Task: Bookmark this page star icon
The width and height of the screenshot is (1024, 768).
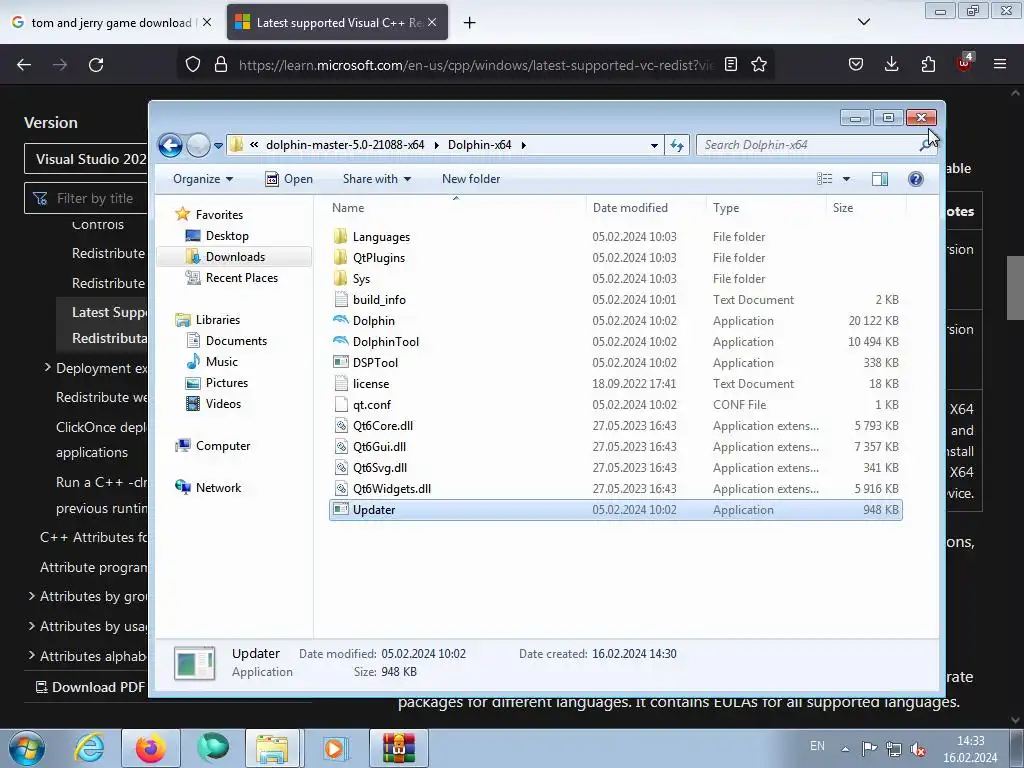Action: tap(758, 65)
